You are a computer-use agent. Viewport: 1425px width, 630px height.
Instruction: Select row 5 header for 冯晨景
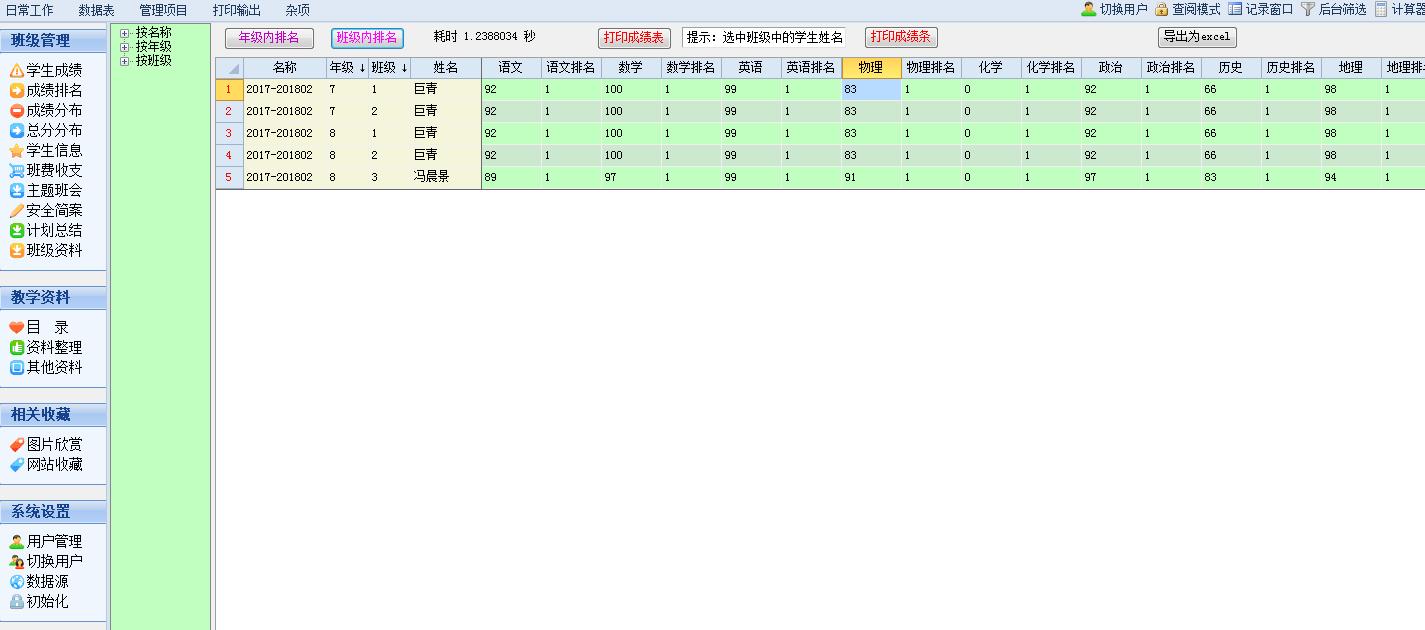229,178
